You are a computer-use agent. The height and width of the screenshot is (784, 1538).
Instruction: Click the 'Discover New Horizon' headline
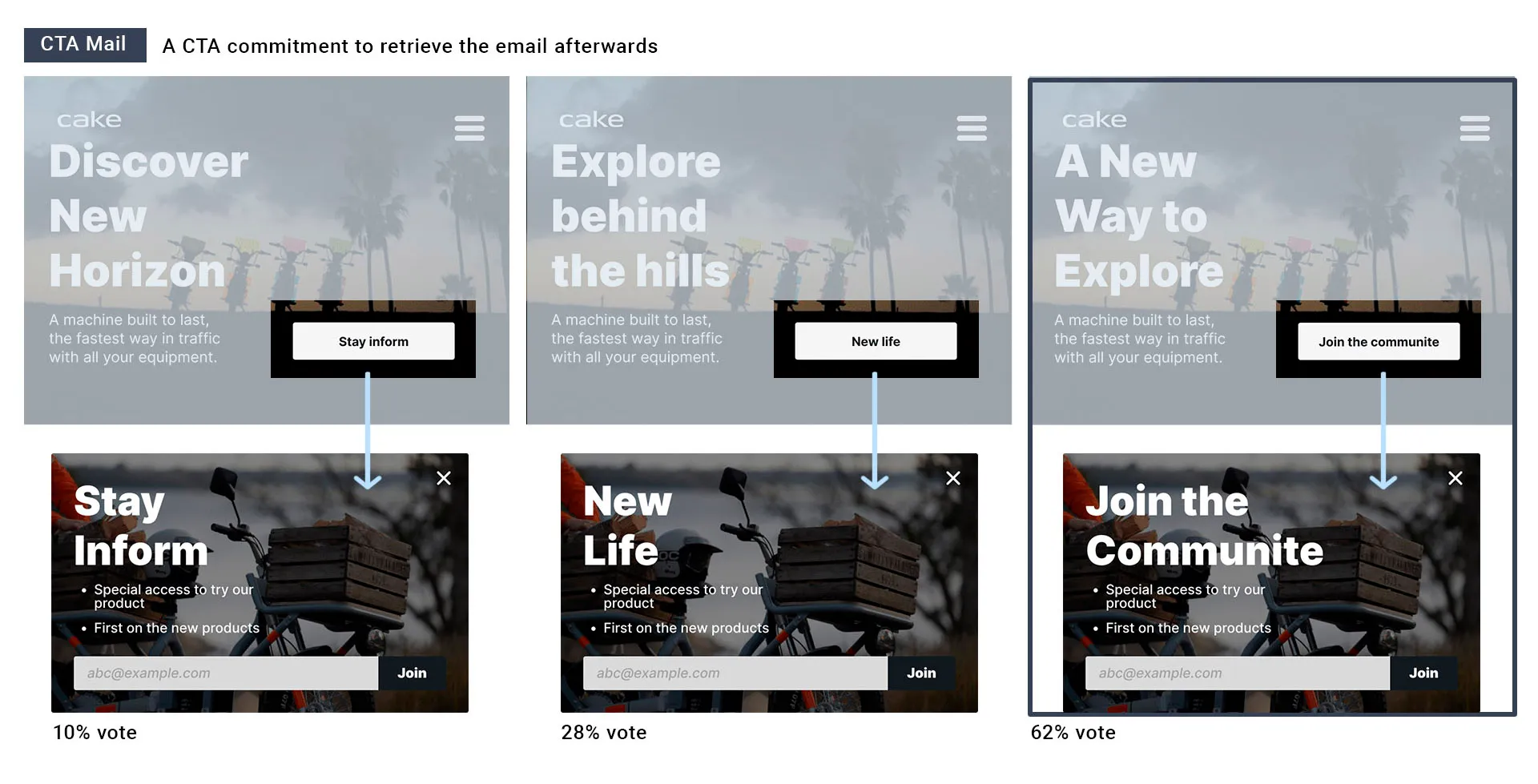[149, 216]
